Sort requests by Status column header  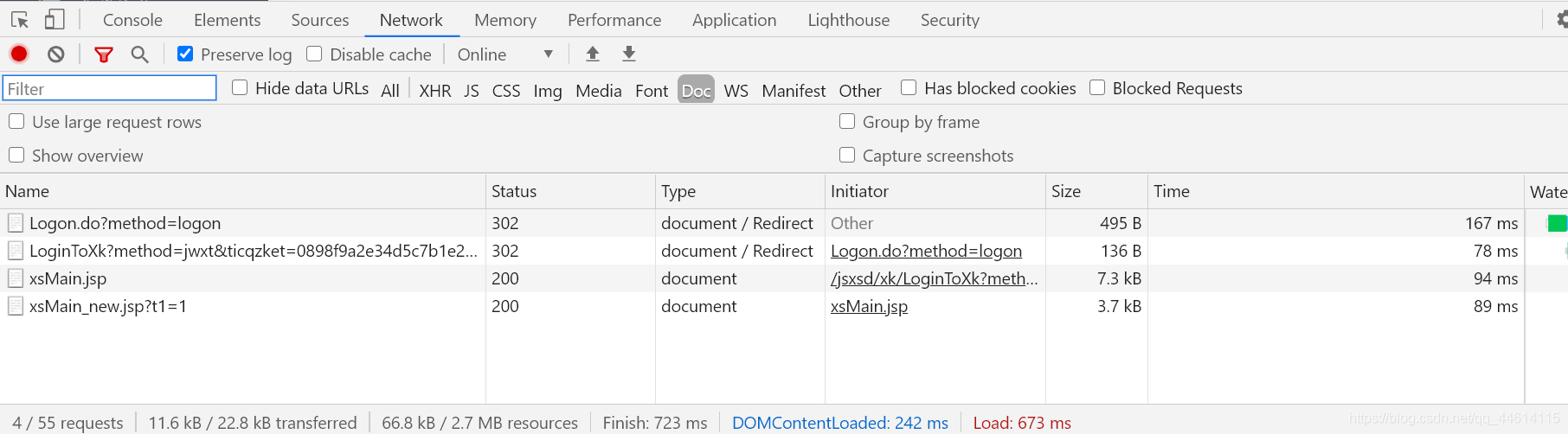(514, 191)
